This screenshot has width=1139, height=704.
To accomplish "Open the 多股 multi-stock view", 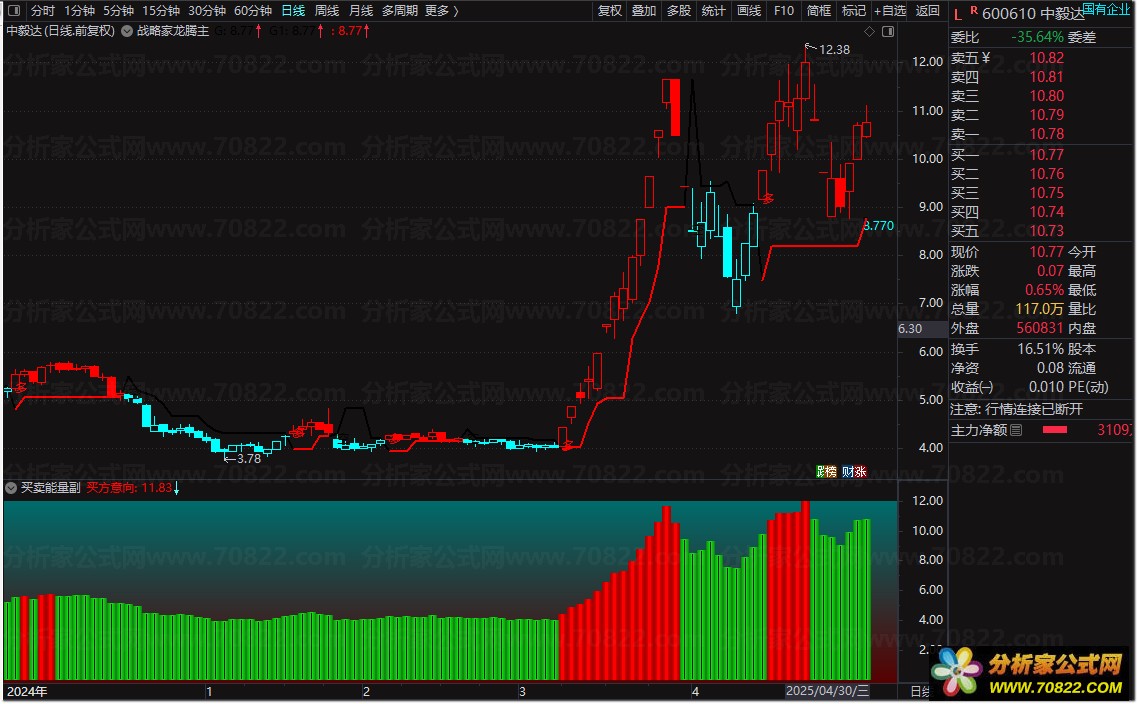I will [678, 10].
